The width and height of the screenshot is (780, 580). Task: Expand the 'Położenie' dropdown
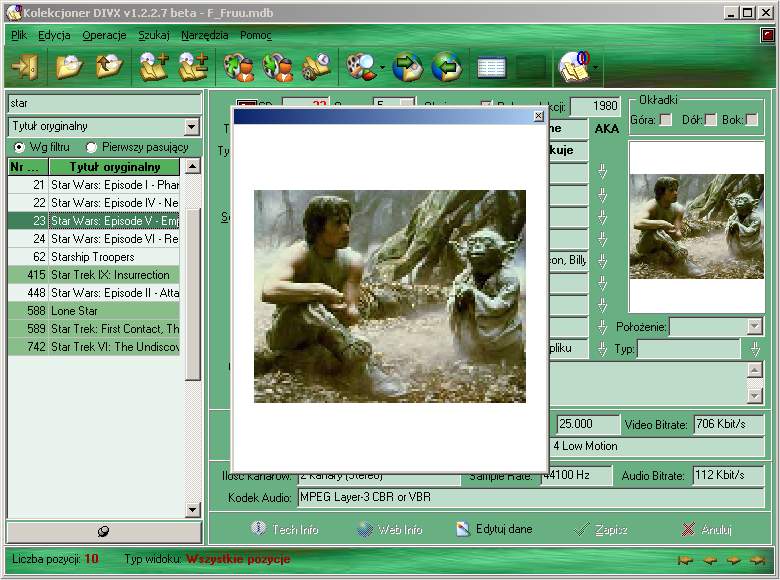(x=754, y=327)
